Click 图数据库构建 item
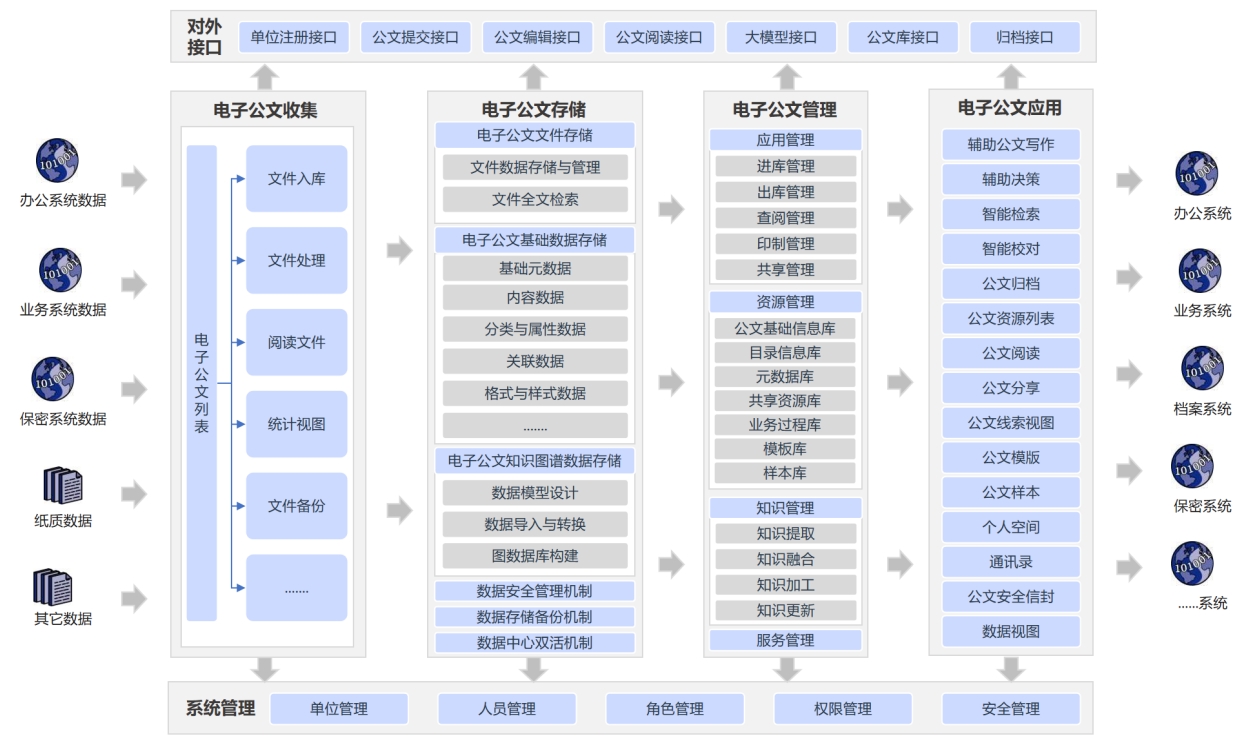This screenshot has width=1257, height=741. tap(535, 556)
